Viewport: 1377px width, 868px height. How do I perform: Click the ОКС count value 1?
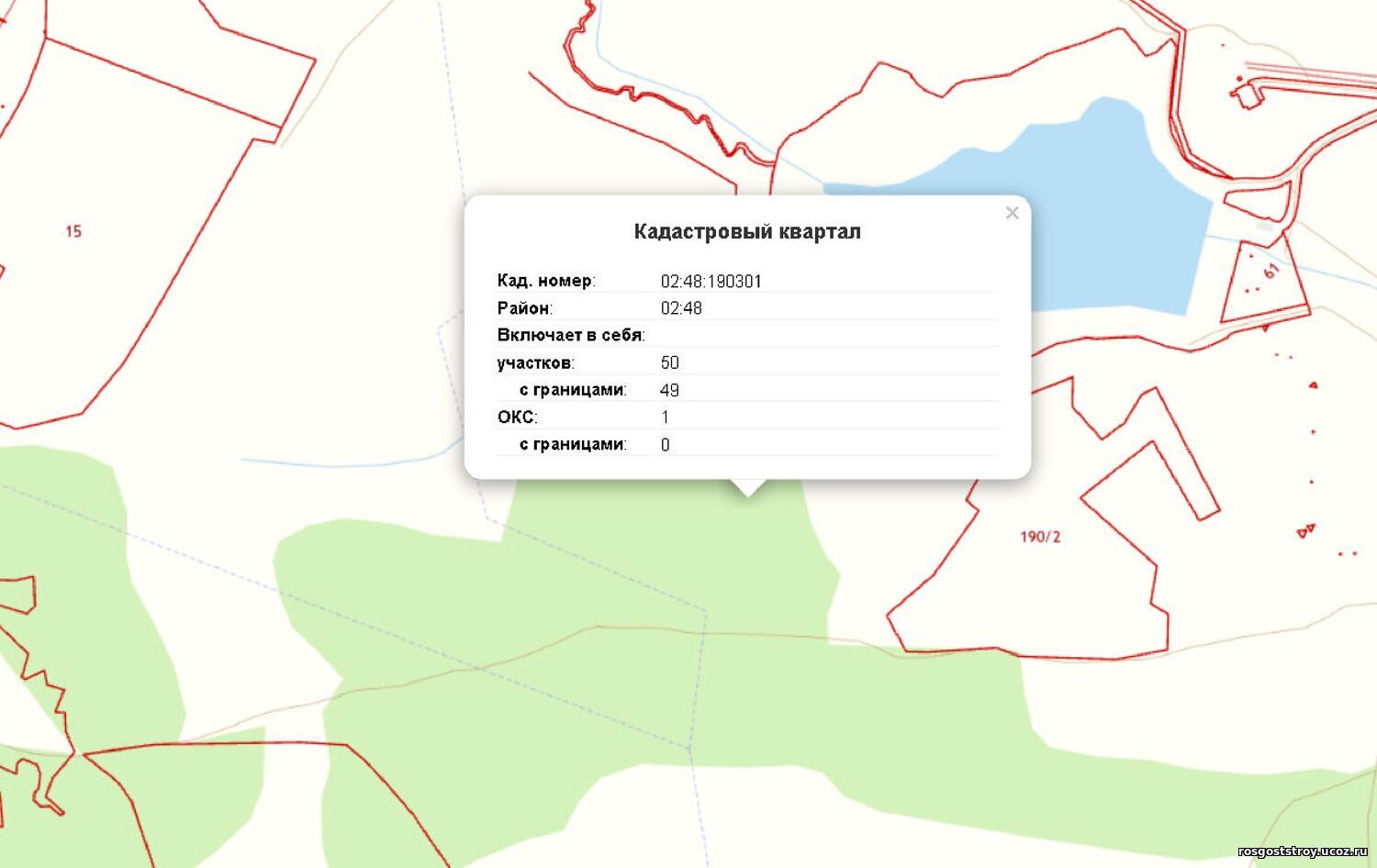pyautogui.click(x=665, y=417)
